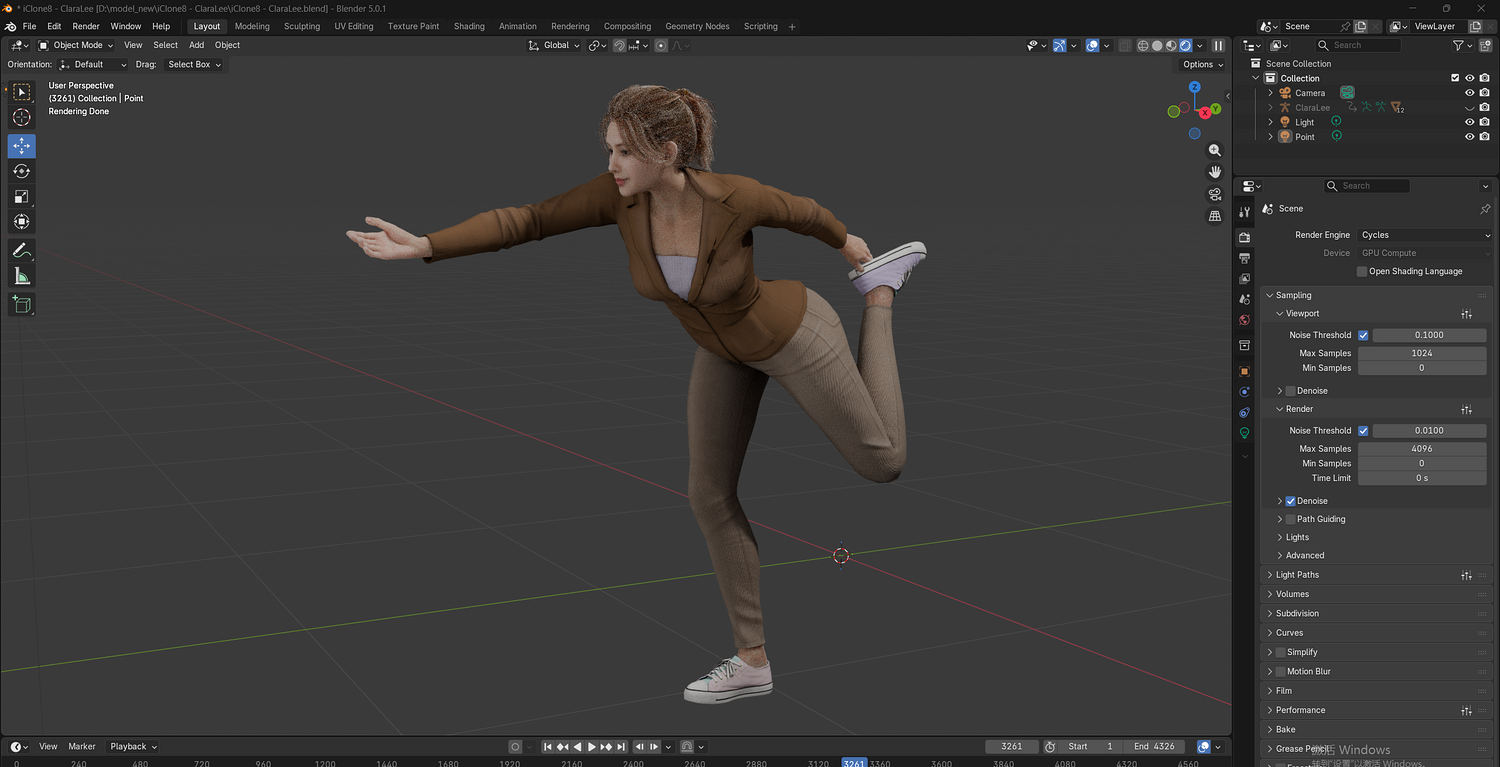Enable the Simplify checkbox
The height and width of the screenshot is (767, 1500).
[x=1281, y=653]
